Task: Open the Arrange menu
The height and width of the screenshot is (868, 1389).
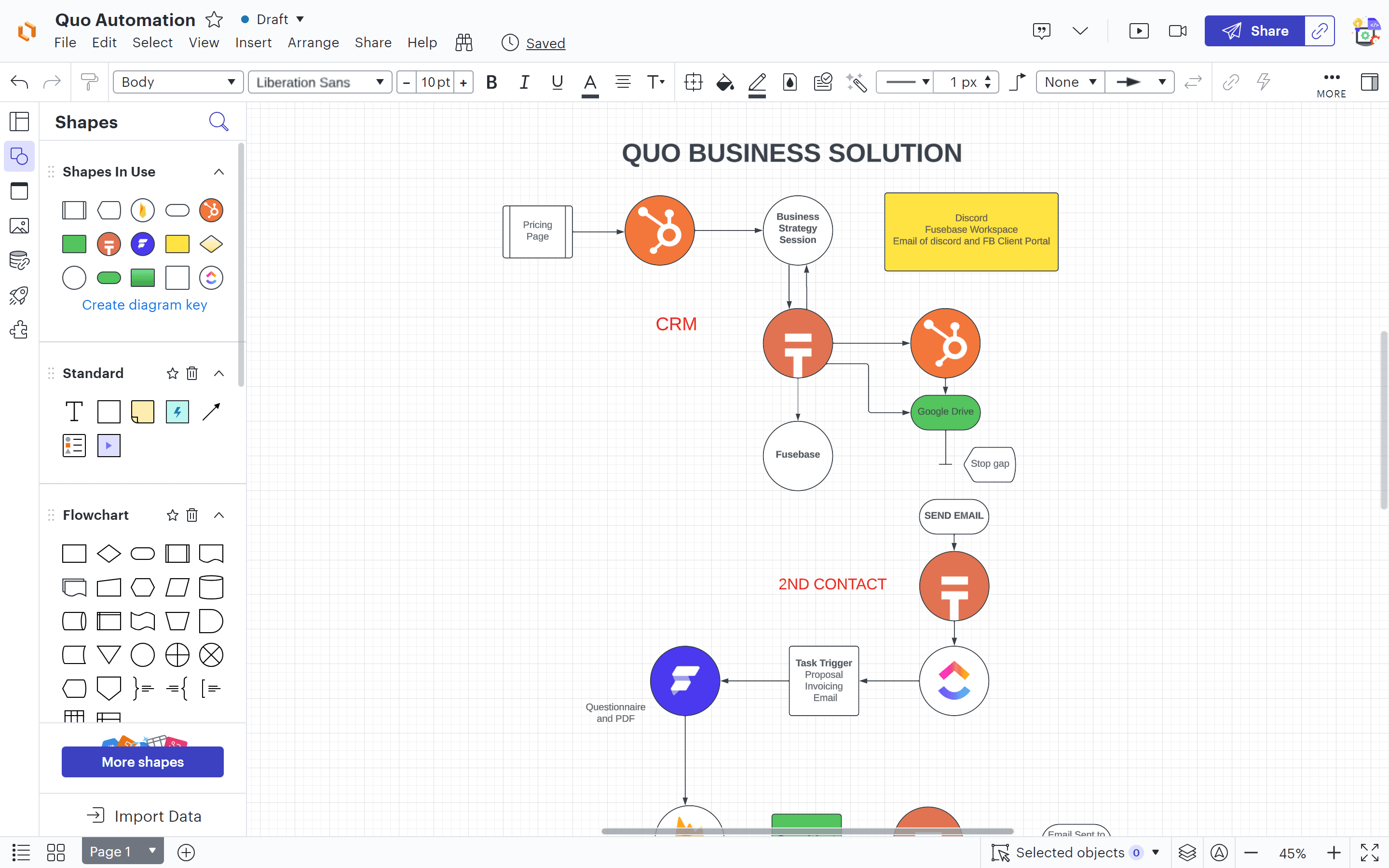Action: click(x=313, y=42)
